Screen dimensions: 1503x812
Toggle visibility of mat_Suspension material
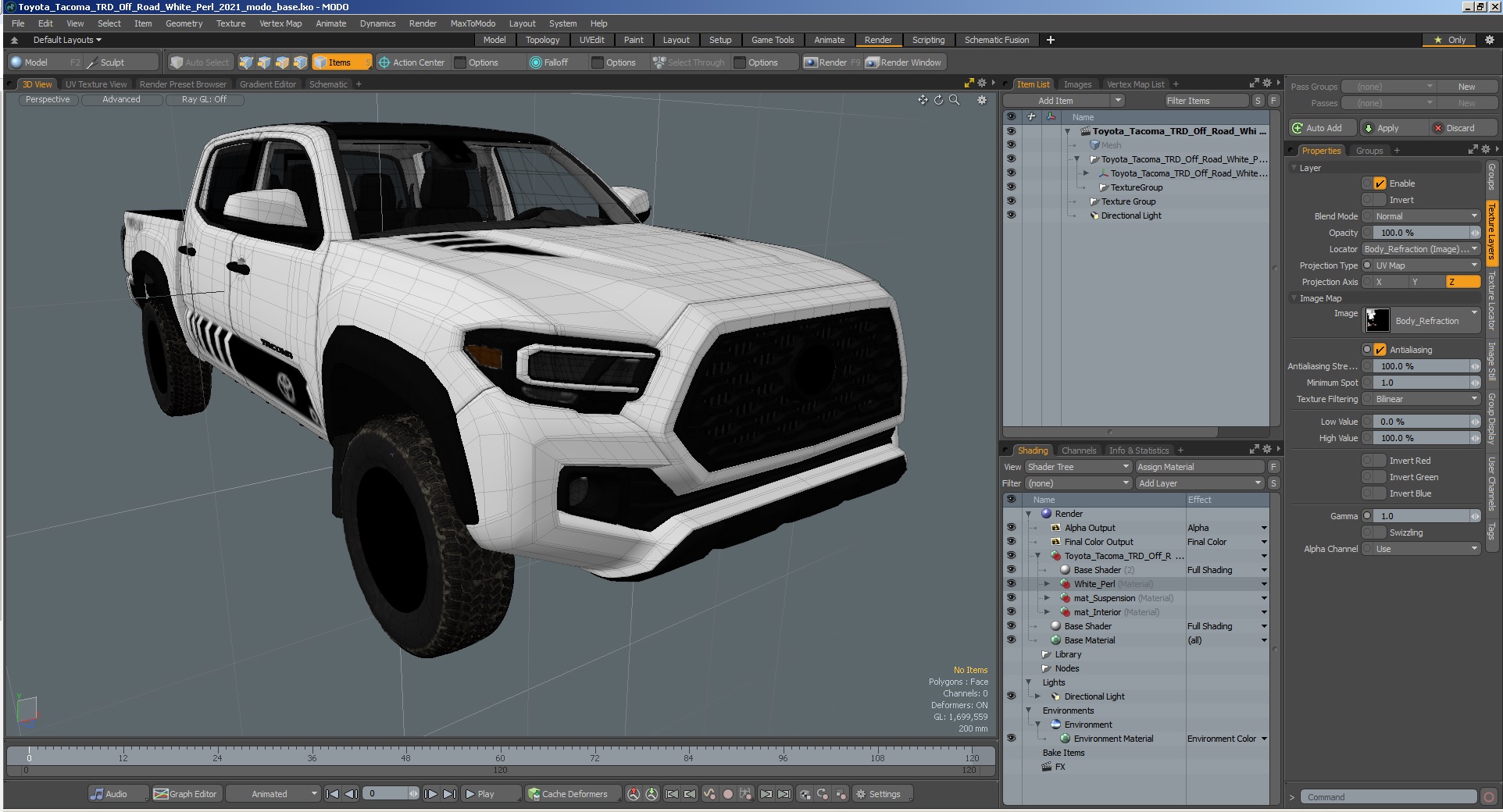coord(1011,597)
